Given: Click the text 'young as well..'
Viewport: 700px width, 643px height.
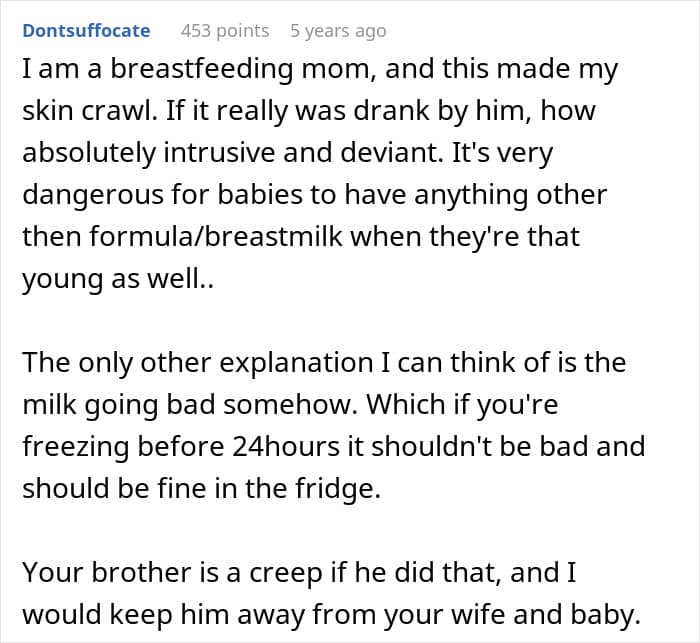Looking at the screenshot, I should (118, 280).
